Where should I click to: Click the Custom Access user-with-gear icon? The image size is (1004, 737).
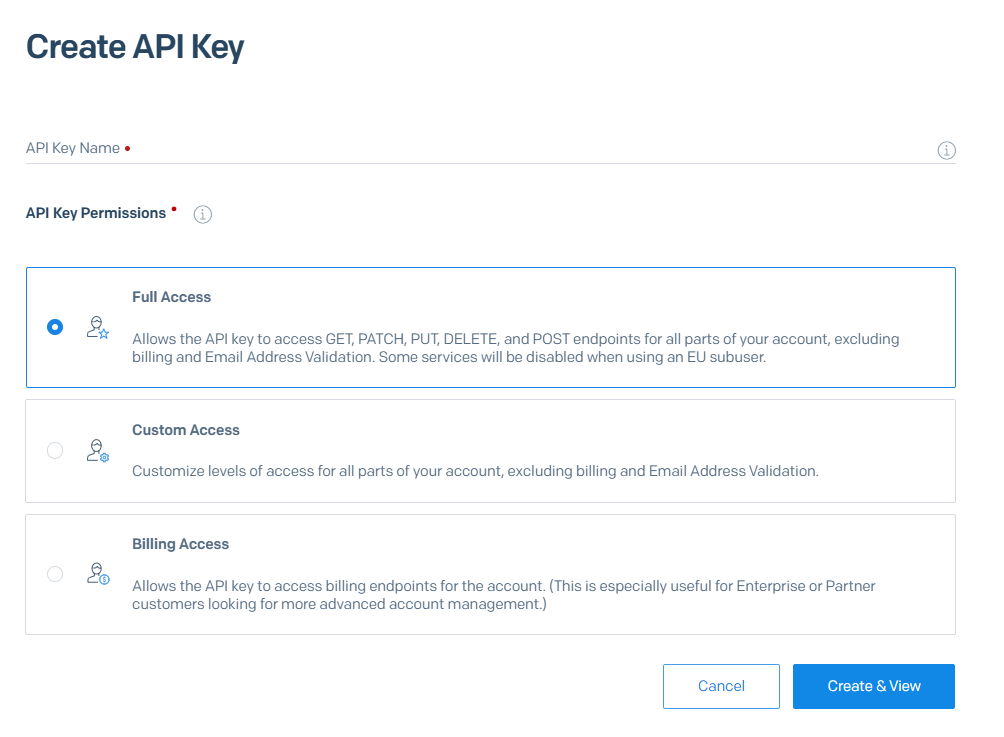tap(98, 451)
